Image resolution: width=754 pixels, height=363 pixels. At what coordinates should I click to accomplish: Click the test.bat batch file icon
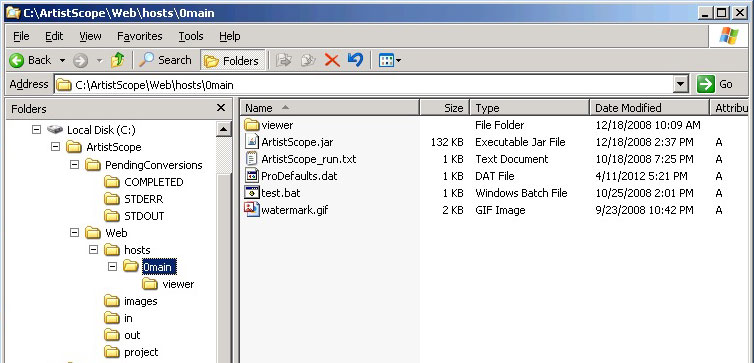pyautogui.click(x=252, y=193)
